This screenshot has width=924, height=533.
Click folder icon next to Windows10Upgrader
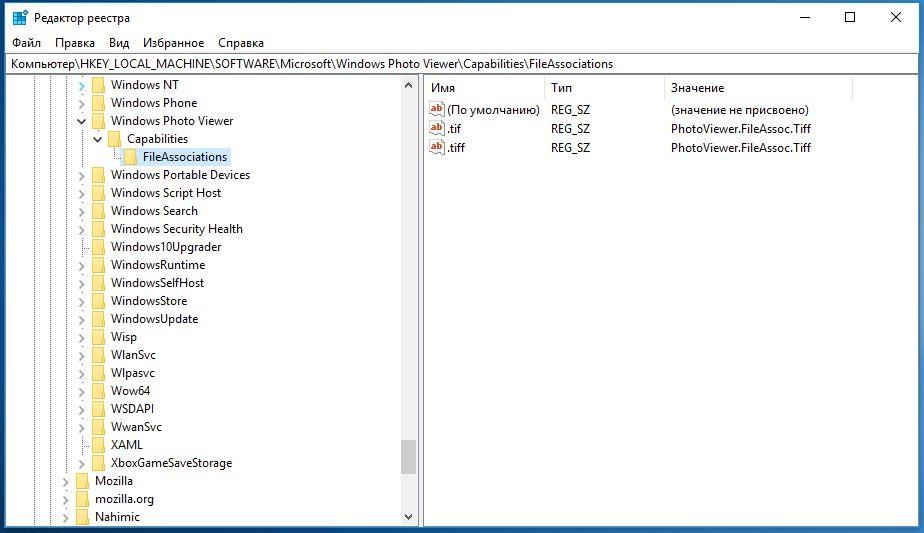98,247
